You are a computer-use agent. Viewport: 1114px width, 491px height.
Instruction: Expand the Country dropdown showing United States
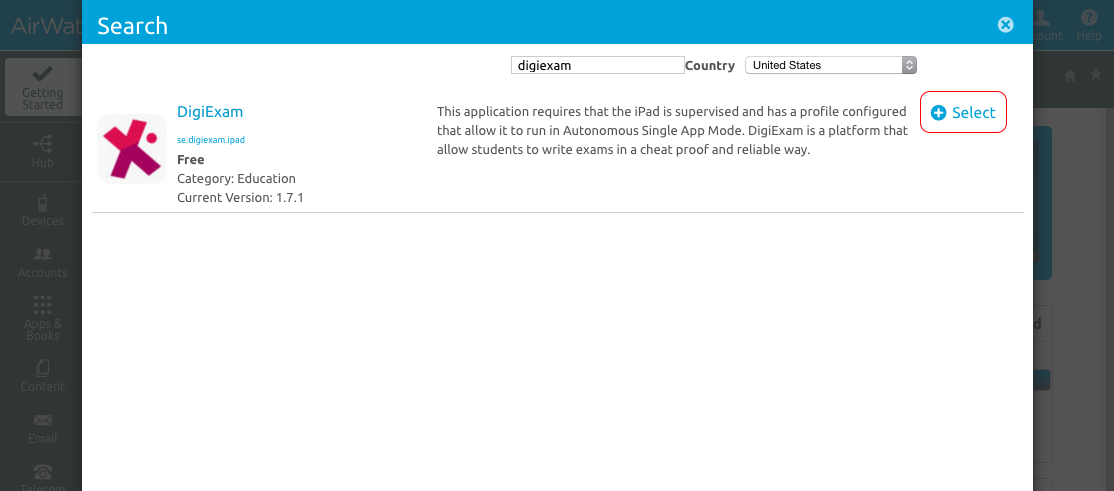point(831,65)
